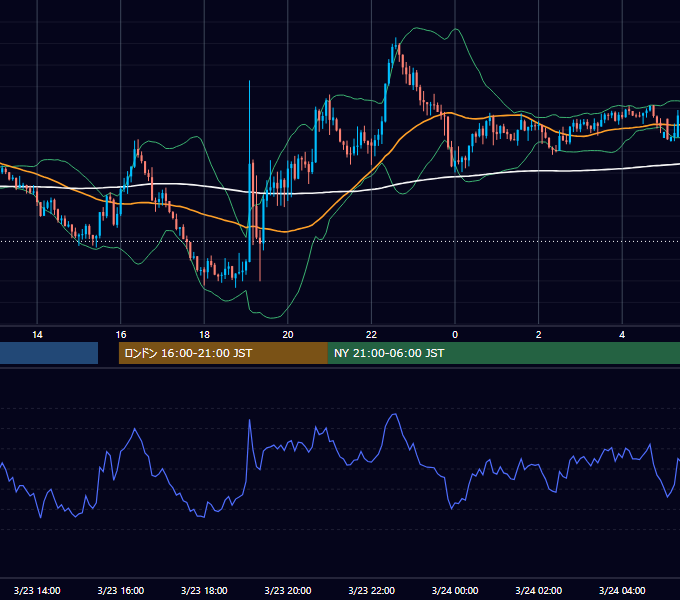Click the 3/23 22:00 date label
Viewport: 680px width, 600px height.
(x=372, y=590)
